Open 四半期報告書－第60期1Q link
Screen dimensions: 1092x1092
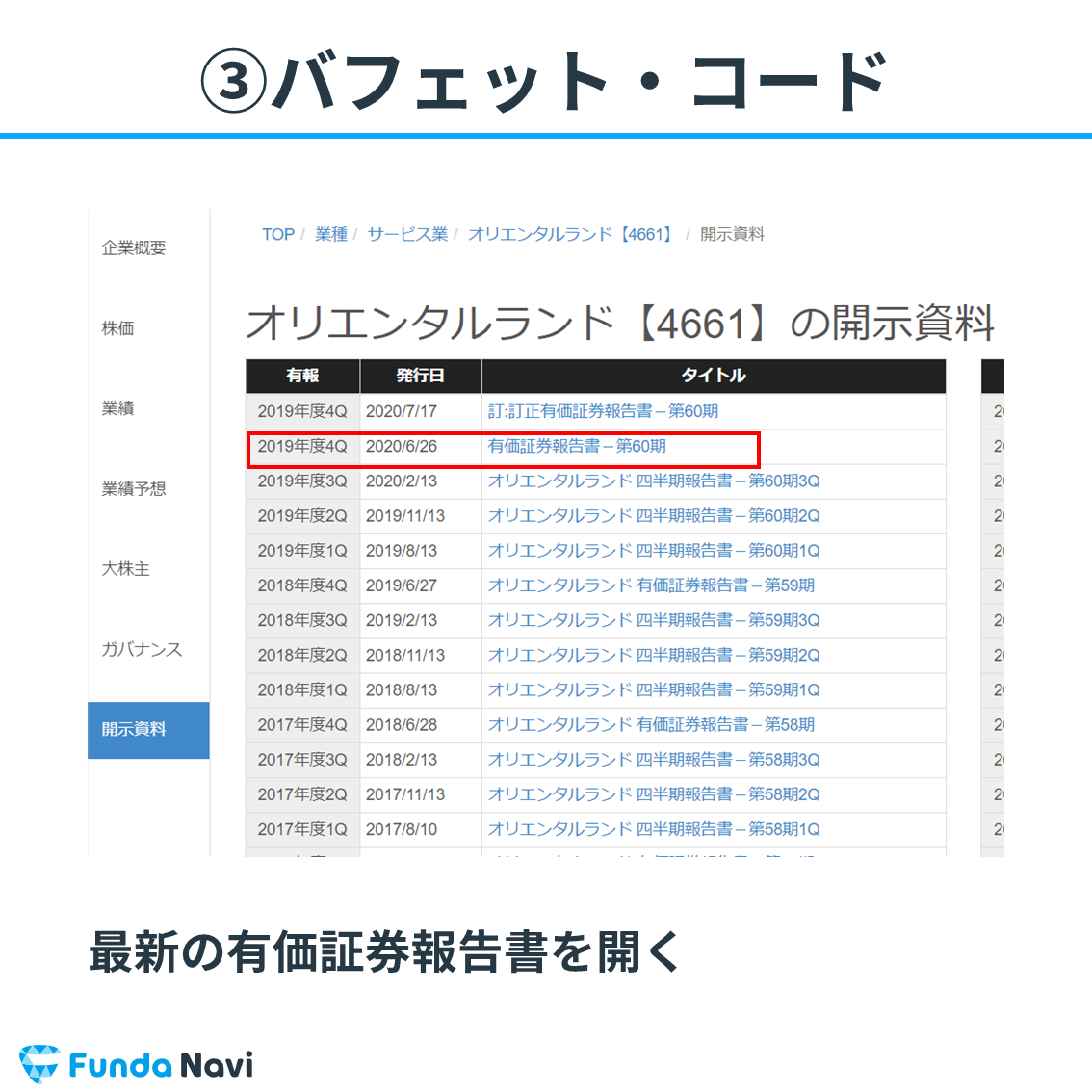pos(654,551)
